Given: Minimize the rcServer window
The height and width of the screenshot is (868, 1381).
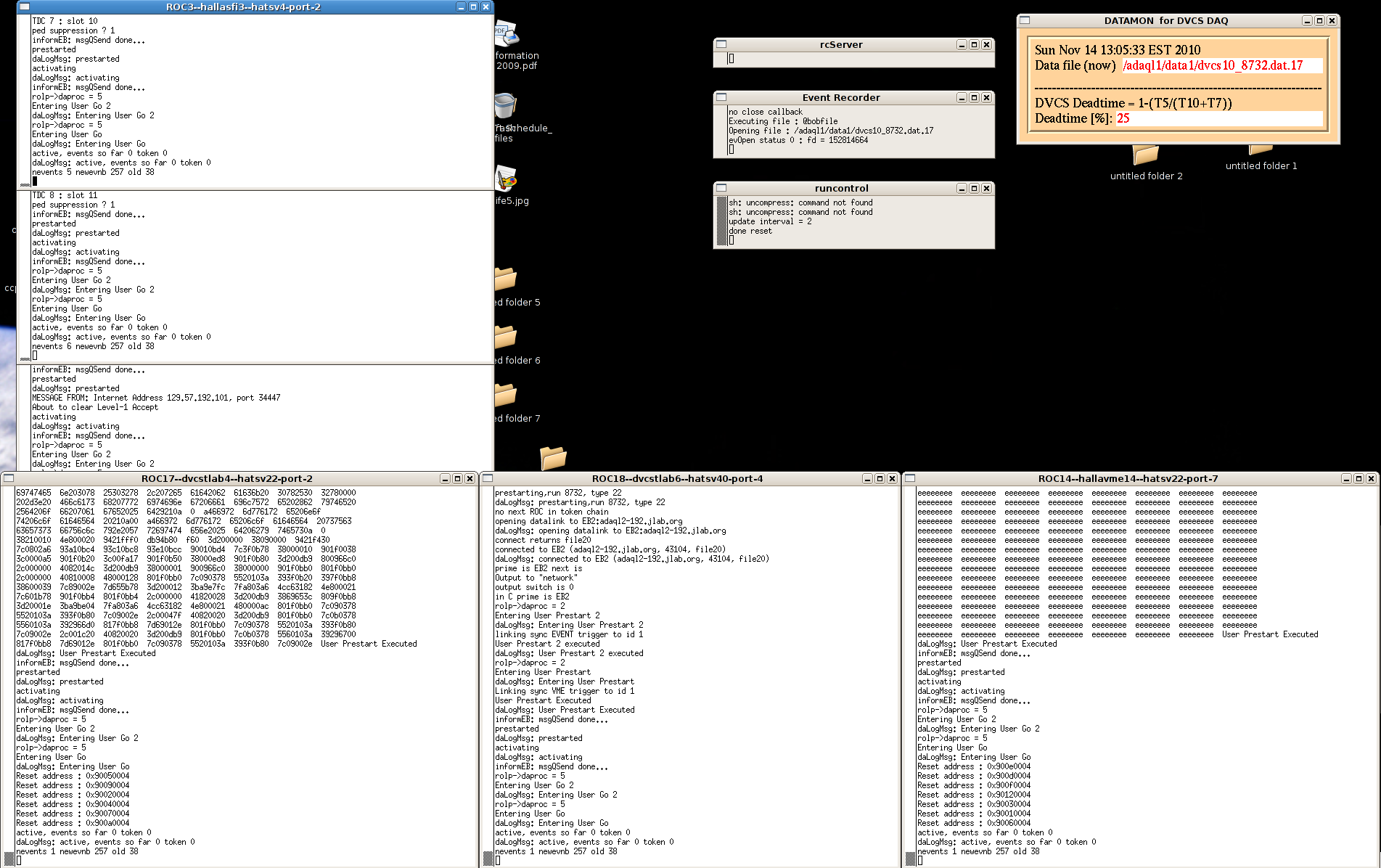Looking at the screenshot, I should tap(962, 45).
